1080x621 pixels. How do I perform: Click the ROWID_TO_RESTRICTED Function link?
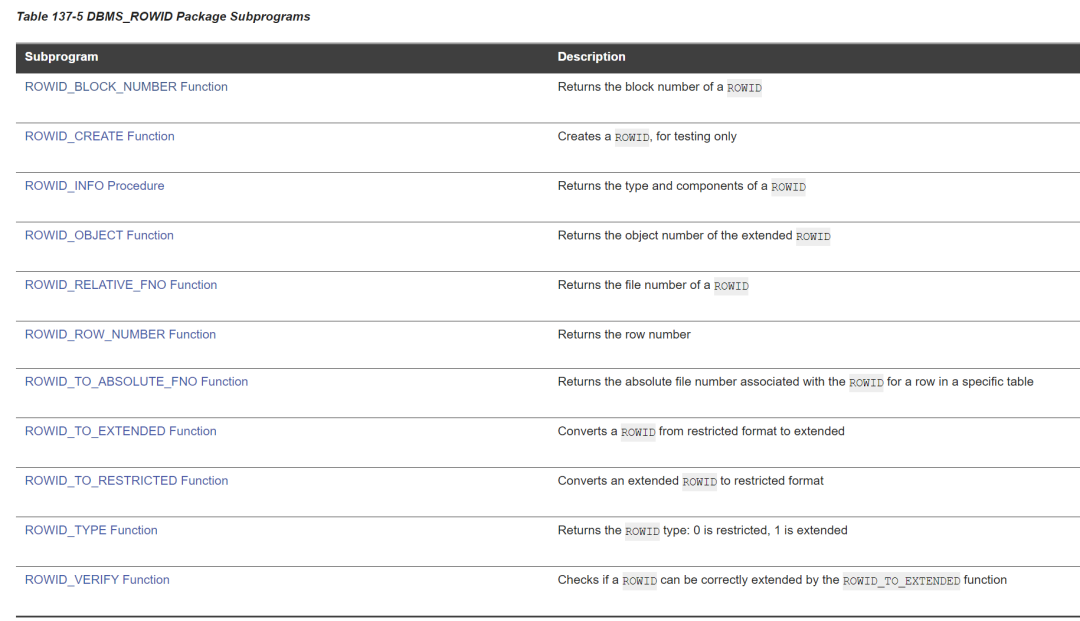pos(126,481)
